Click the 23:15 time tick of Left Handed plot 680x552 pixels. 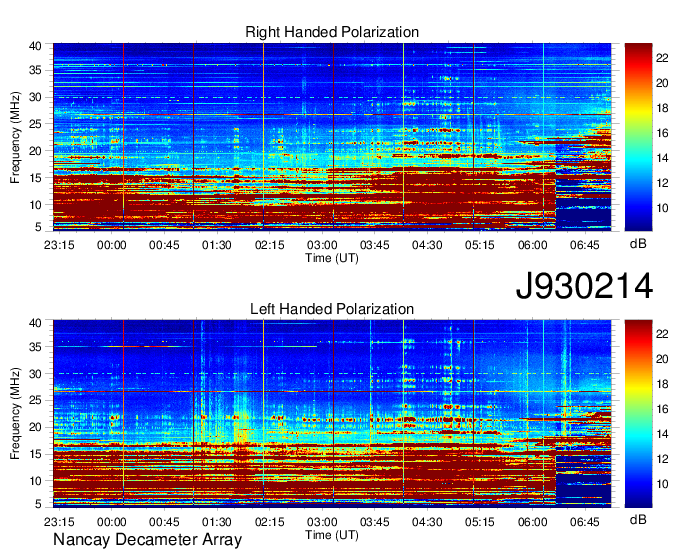[x=59, y=522]
